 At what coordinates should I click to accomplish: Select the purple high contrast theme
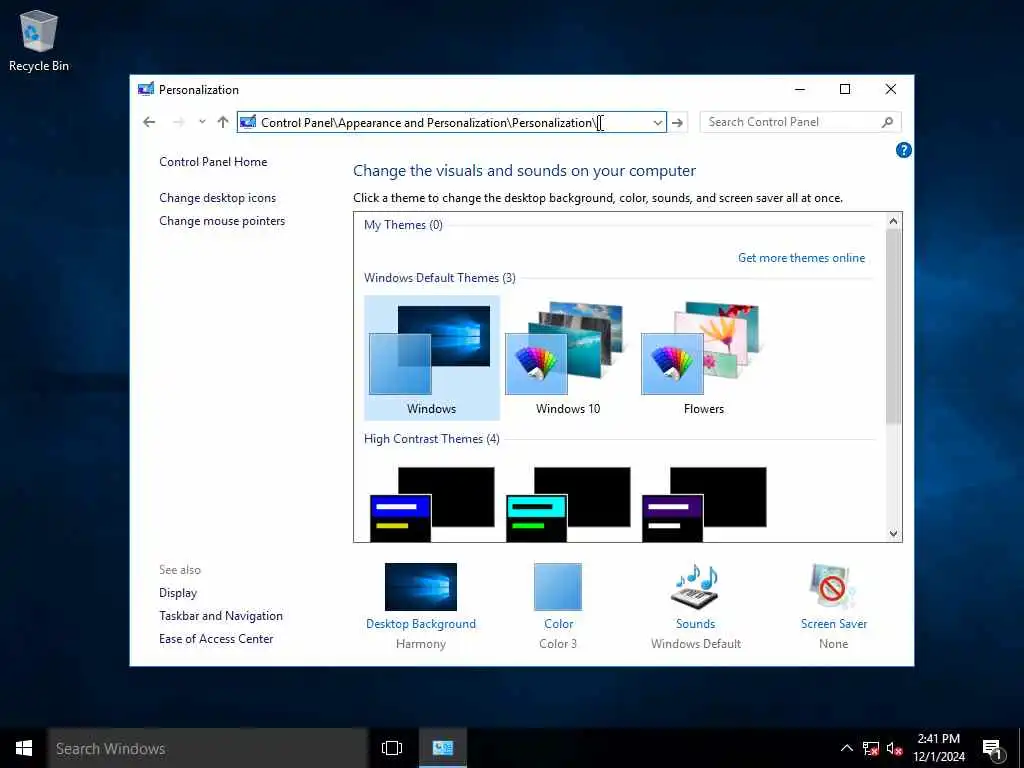(x=703, y=504)
